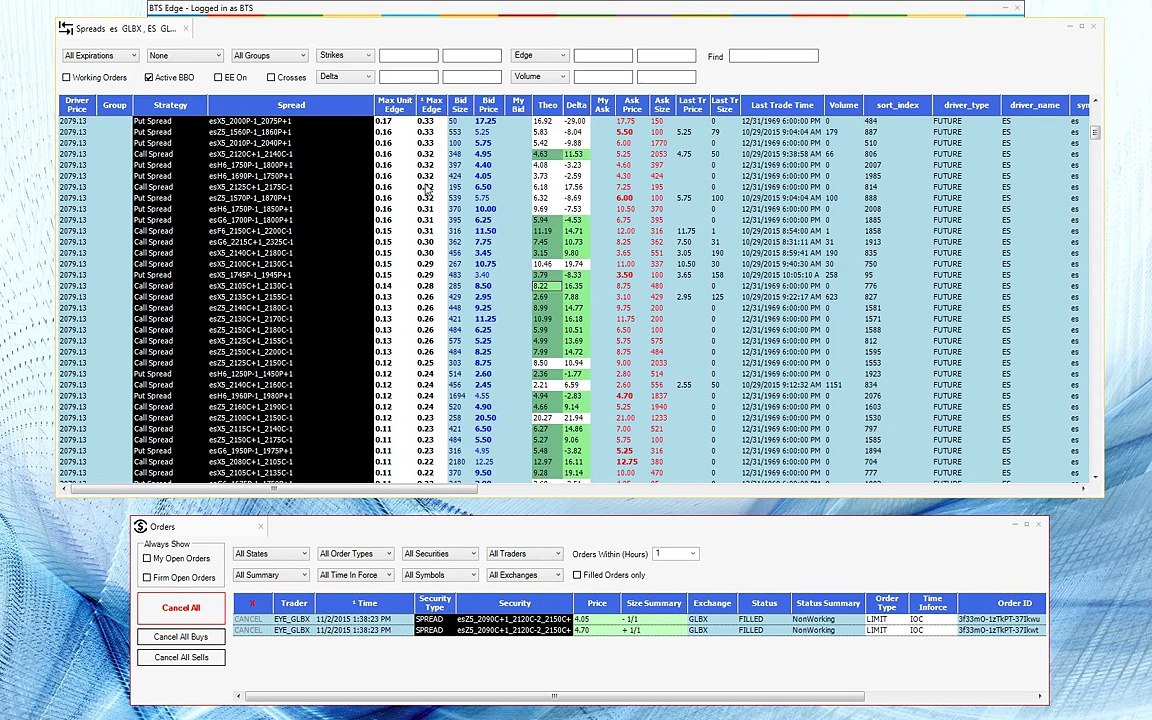Image resolution: width=1152 pixels, height=720 pixels.
Task: Maximize the Orders window
Action: [1026, 524]
